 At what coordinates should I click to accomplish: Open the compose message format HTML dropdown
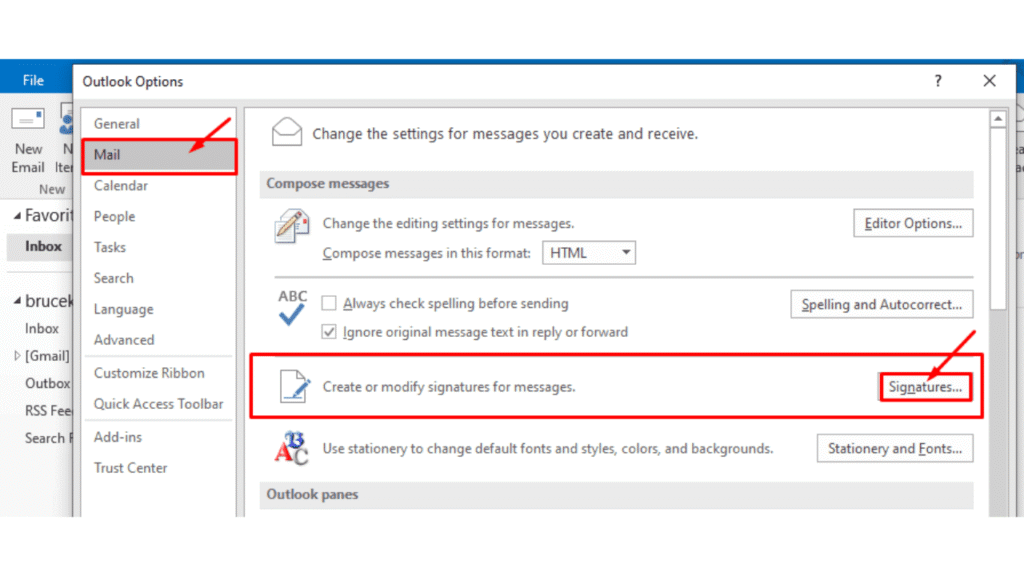click(x=589, y=253)
